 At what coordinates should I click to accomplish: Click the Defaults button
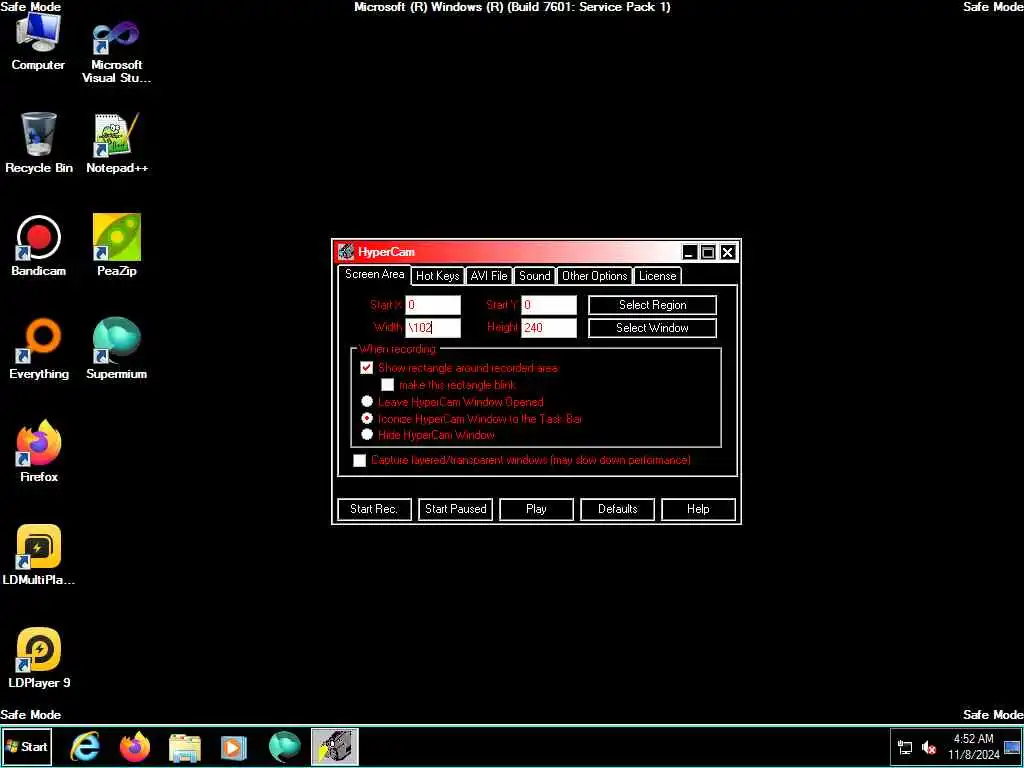click(617, 509)
